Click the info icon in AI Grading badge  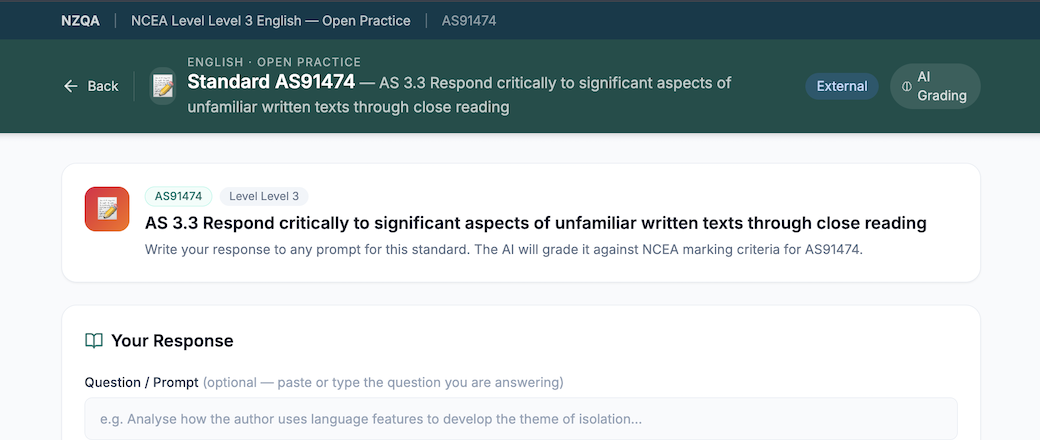pos(907,86)
